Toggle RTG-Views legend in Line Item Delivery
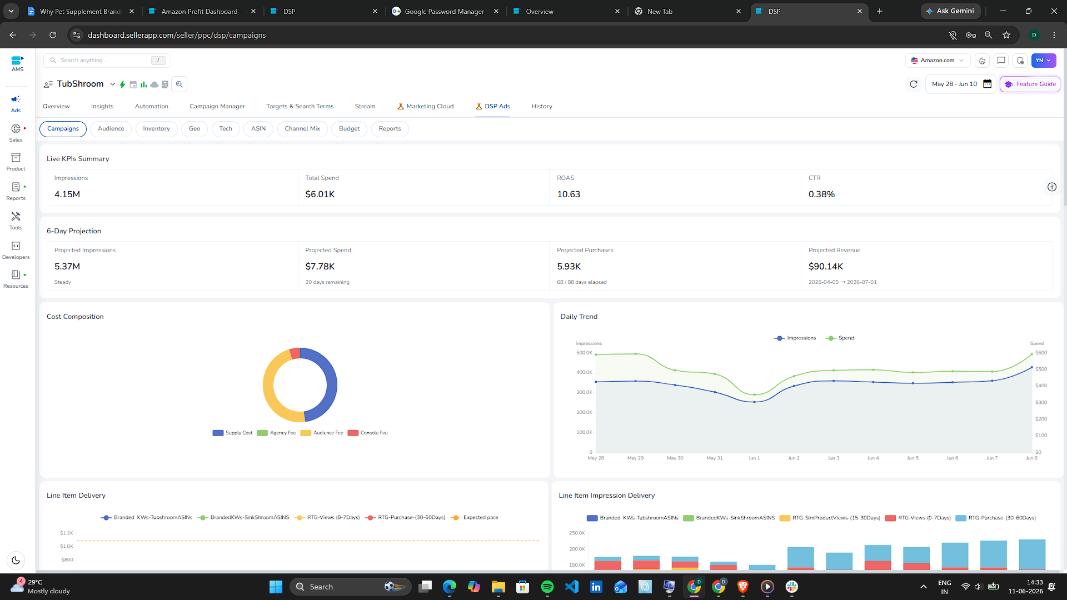This screenshot has height=600, width=1067. pyautogui.click(x=327, y=518)
